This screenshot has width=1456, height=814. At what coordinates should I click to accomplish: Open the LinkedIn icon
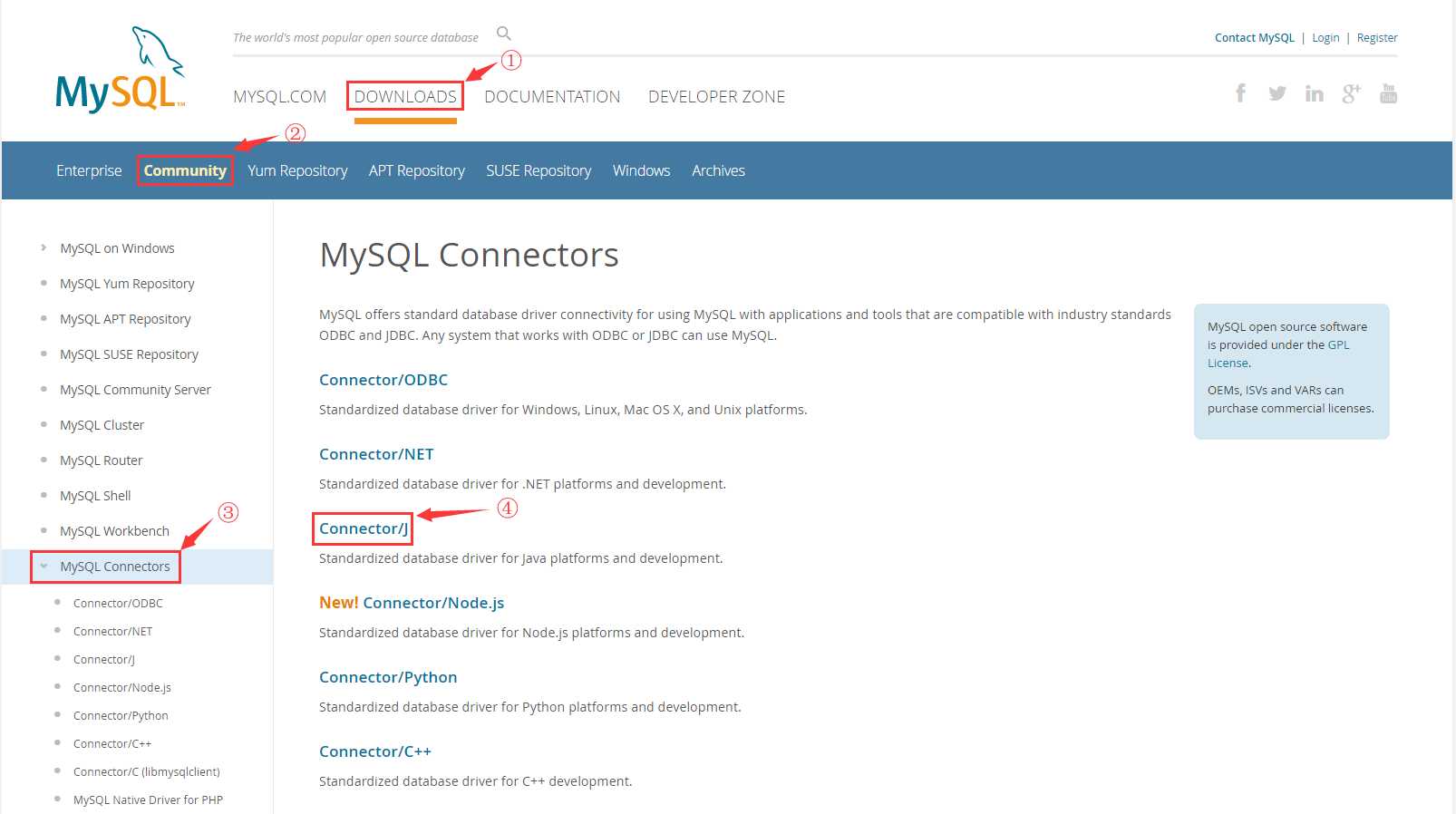pyautogui.click(x=1314, y=92)
